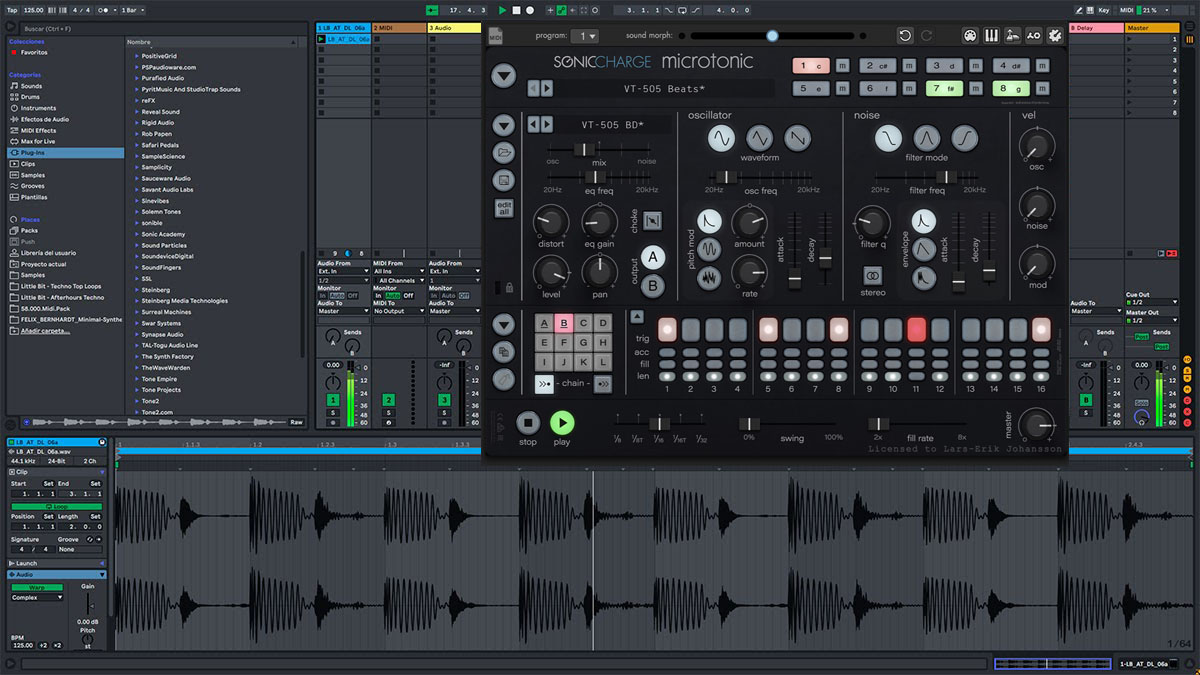Viewport: 1200px width, 675px height.
Task: Select the exponential noise envelope shape
Action: [924, 221]
